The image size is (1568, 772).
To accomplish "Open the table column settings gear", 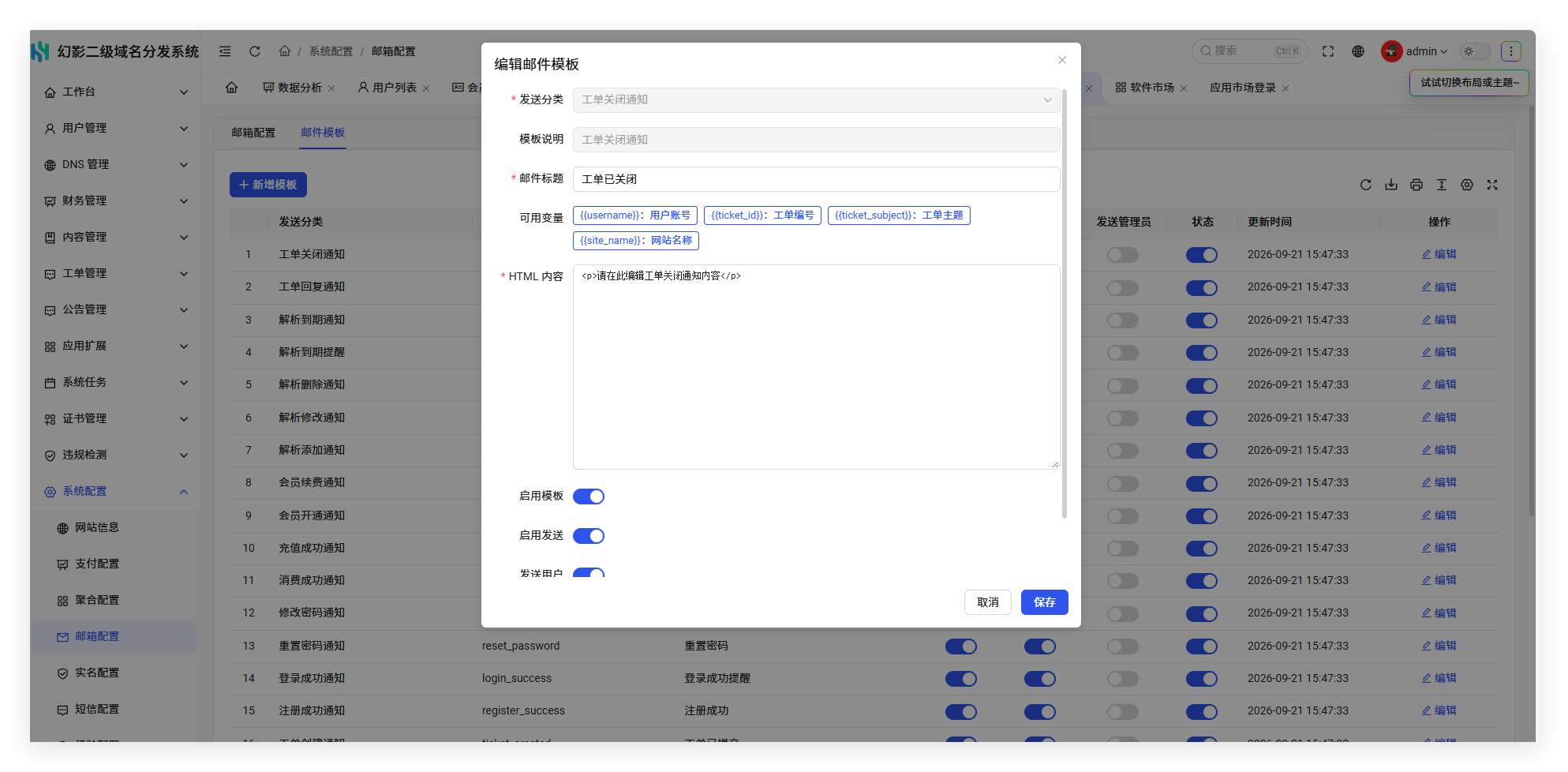I will click(1467, 185).
